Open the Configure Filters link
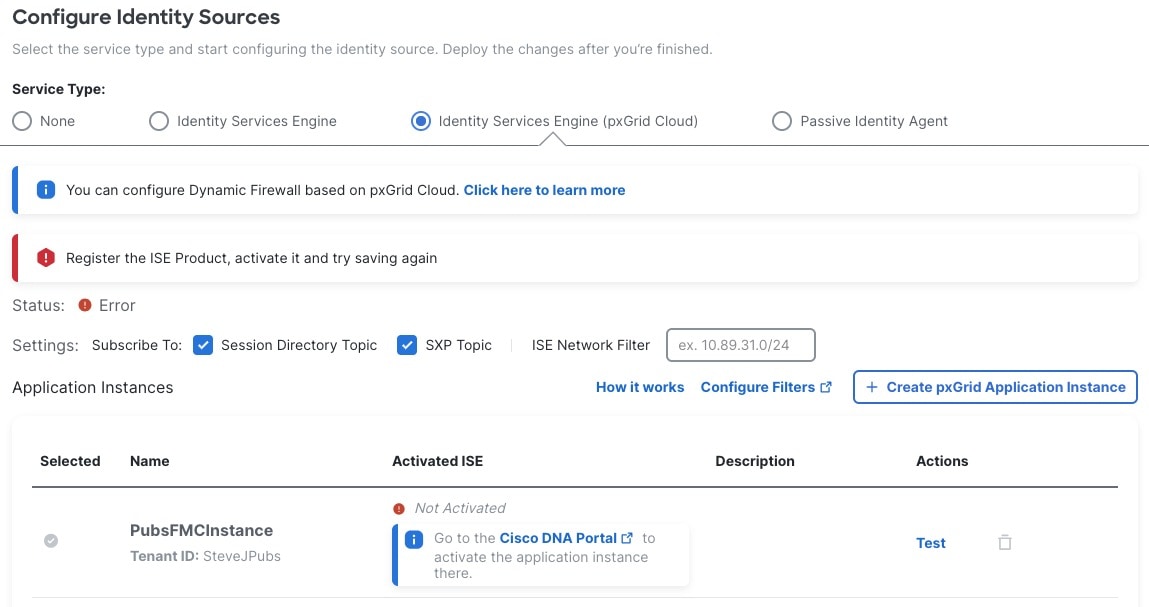1149x607 pixels. [757, 387]
